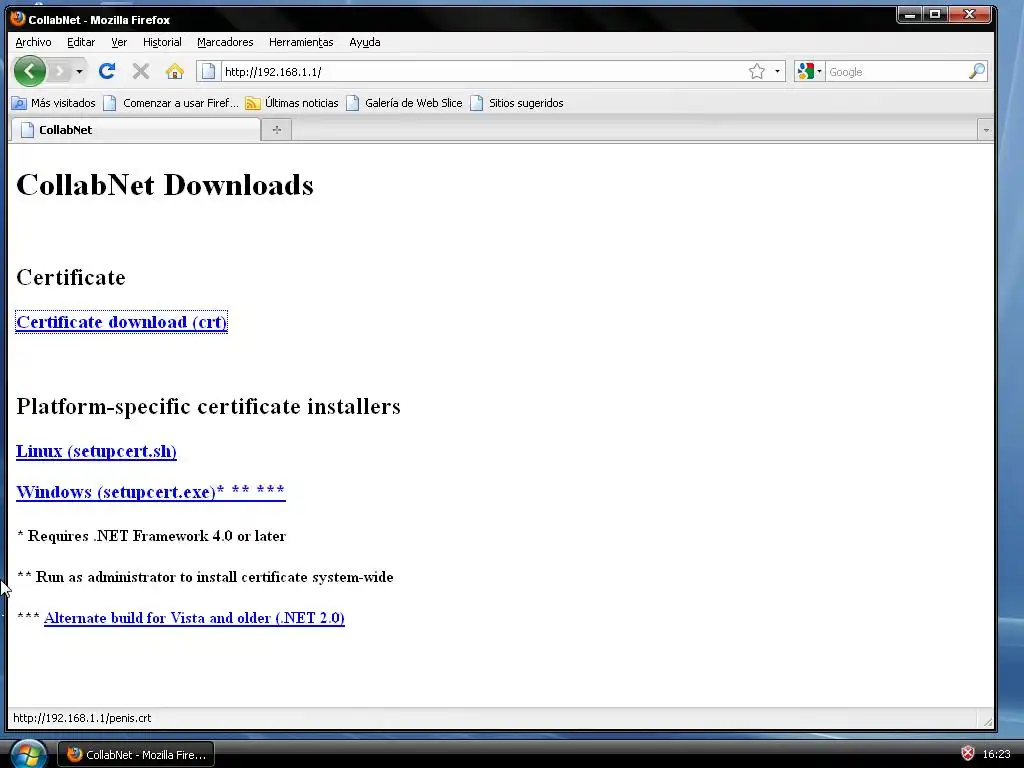Open the Ayuda menu
Viewport: 1024px width, 768px height.
pos(364,42)
